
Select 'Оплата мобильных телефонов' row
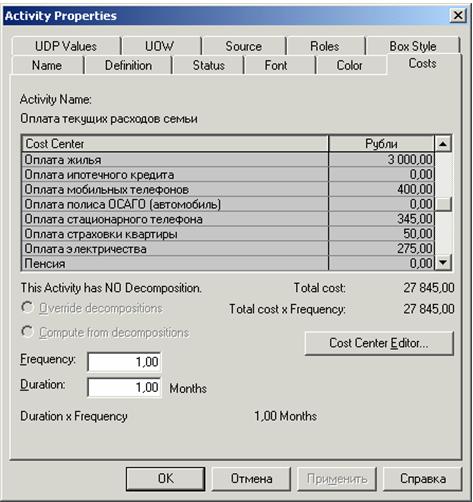pyautogui.click(x=228, y=189)
